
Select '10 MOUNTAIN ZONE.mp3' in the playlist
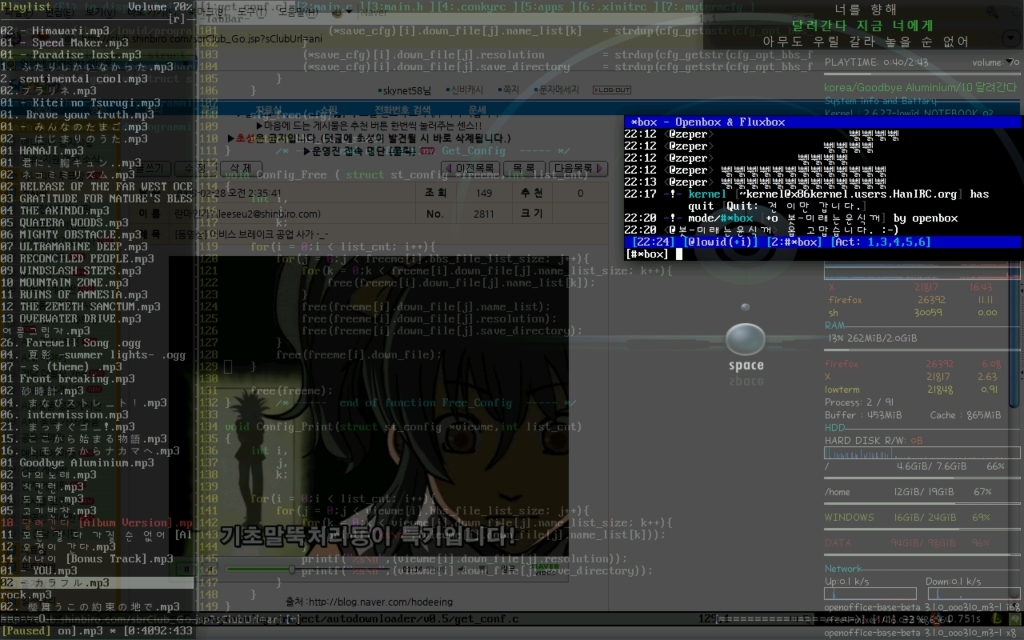64,283
